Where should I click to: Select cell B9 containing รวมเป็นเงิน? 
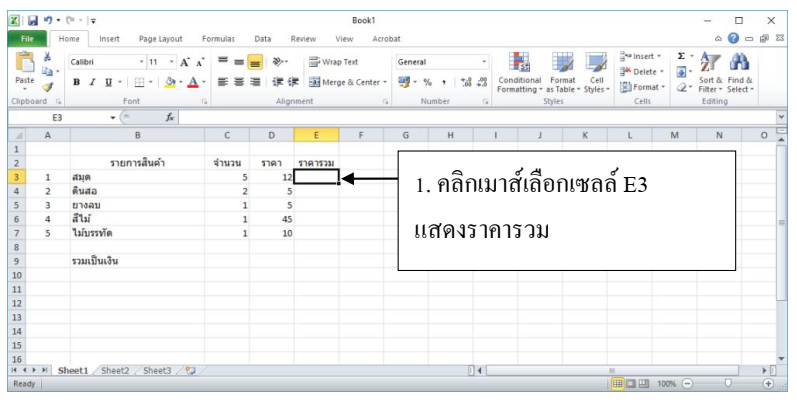pos(137,260)
